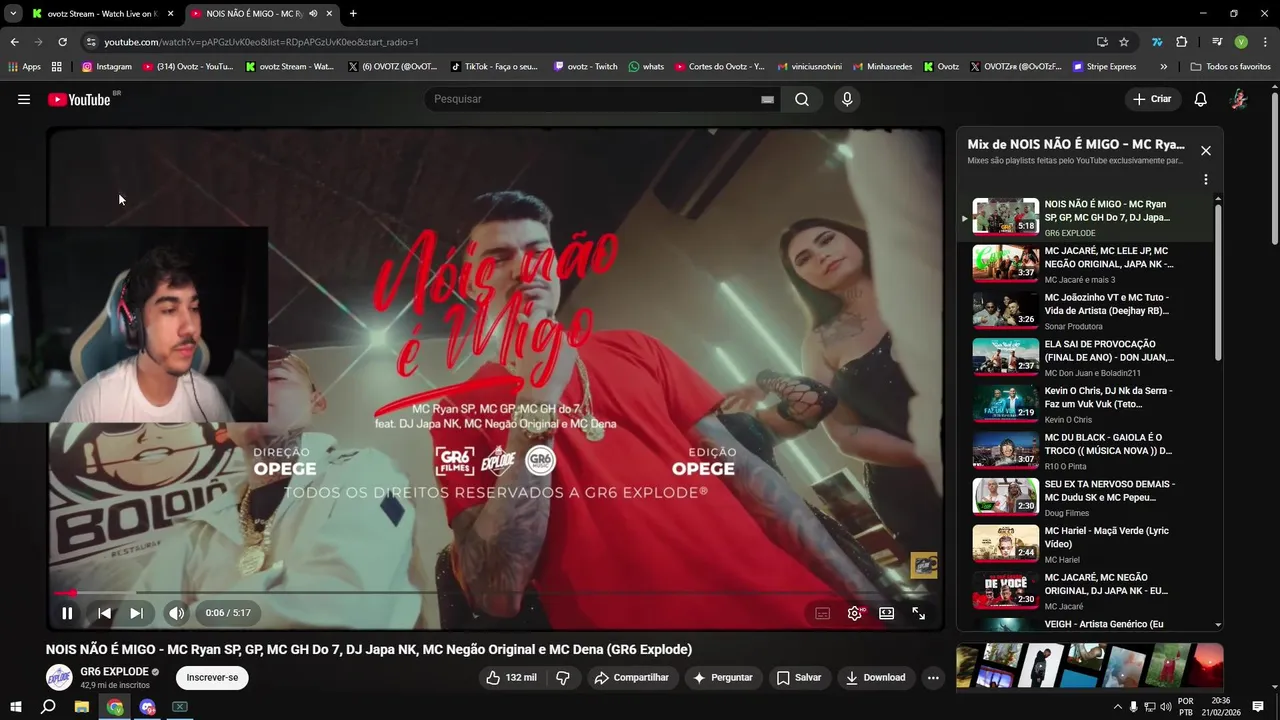This screenshot has height=720, width=1280.
Task: Click the address bar URL
Action: pyautogui.click(x=261, y=42)
